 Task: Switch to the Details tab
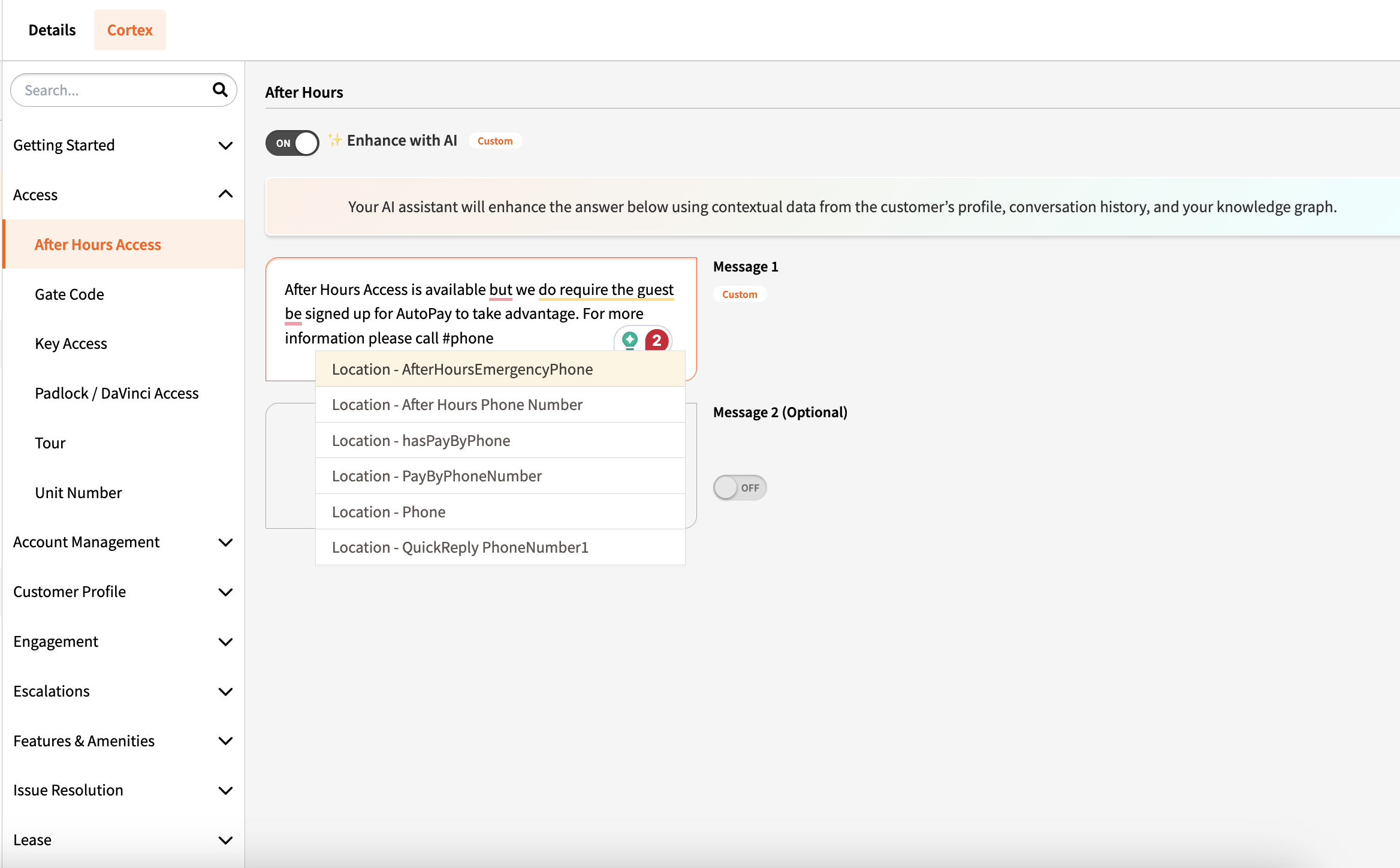[x=52, y=30]
